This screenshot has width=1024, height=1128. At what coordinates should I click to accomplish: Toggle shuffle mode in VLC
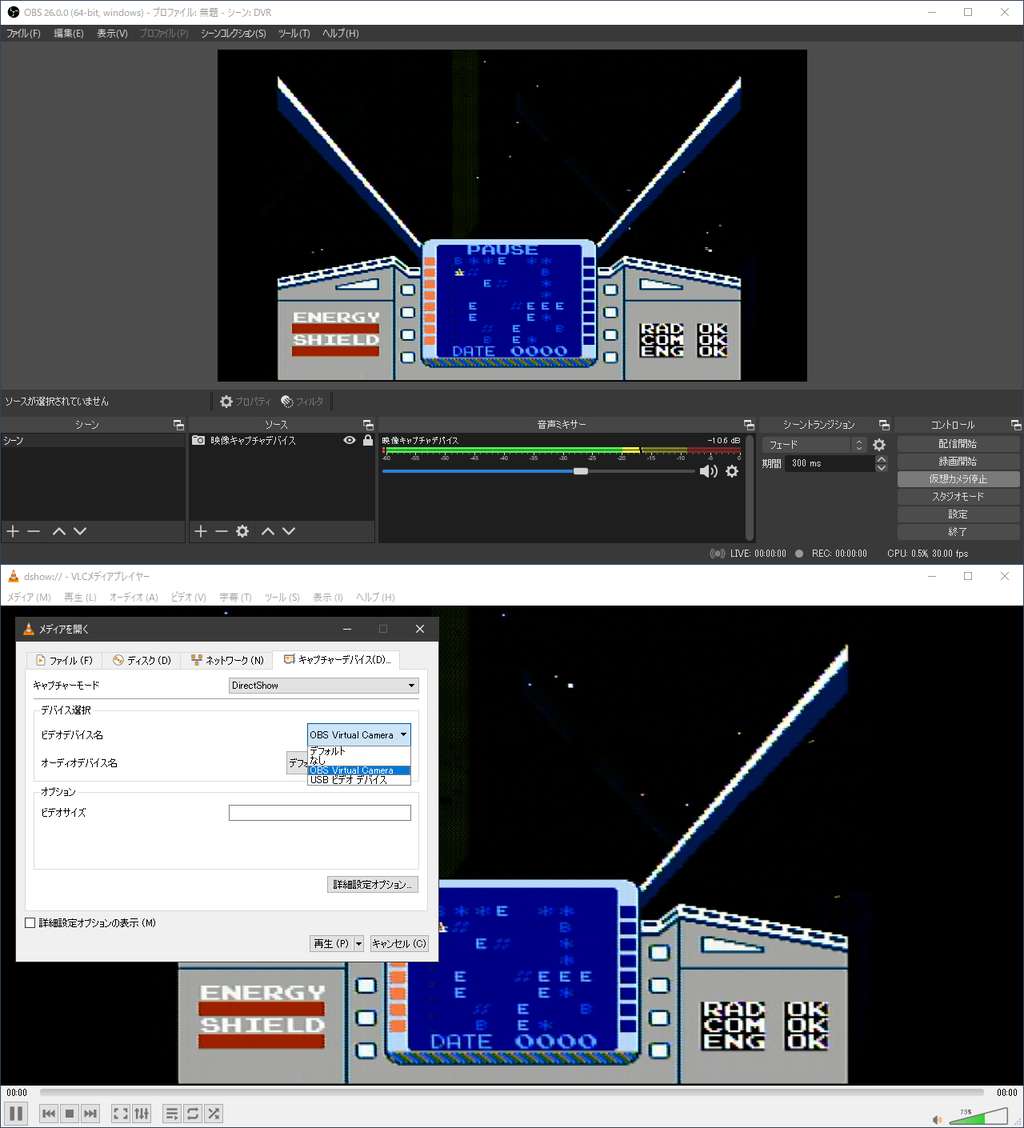(x=214, y=1114)
